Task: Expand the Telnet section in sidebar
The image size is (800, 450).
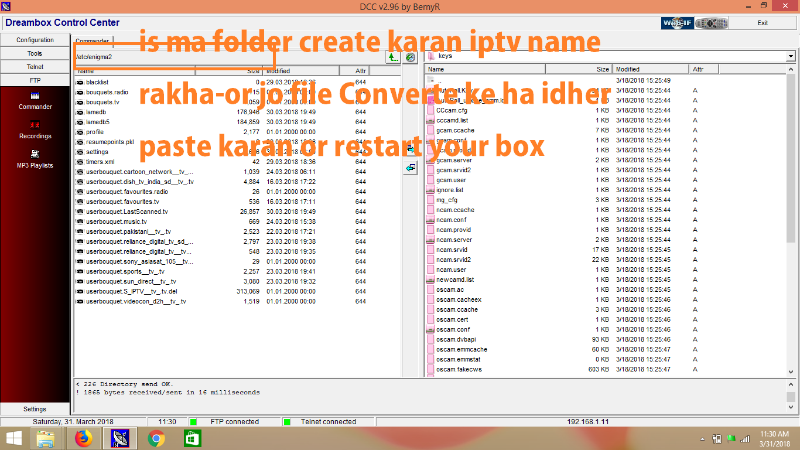Action: point(35,66)
